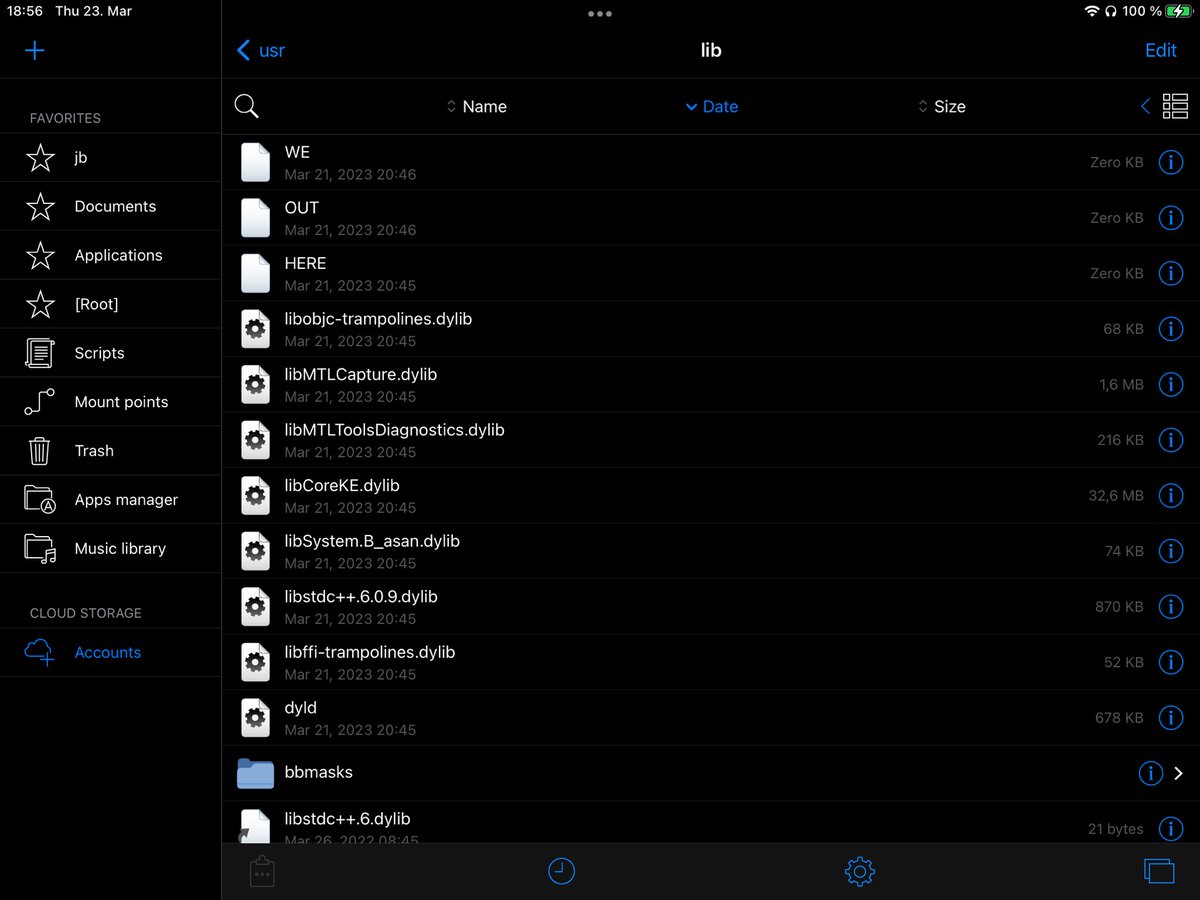The image size is (1200, 900).
Task: Show info for libstdc++.6.dylib
Action: click(x=1171, y=828)
